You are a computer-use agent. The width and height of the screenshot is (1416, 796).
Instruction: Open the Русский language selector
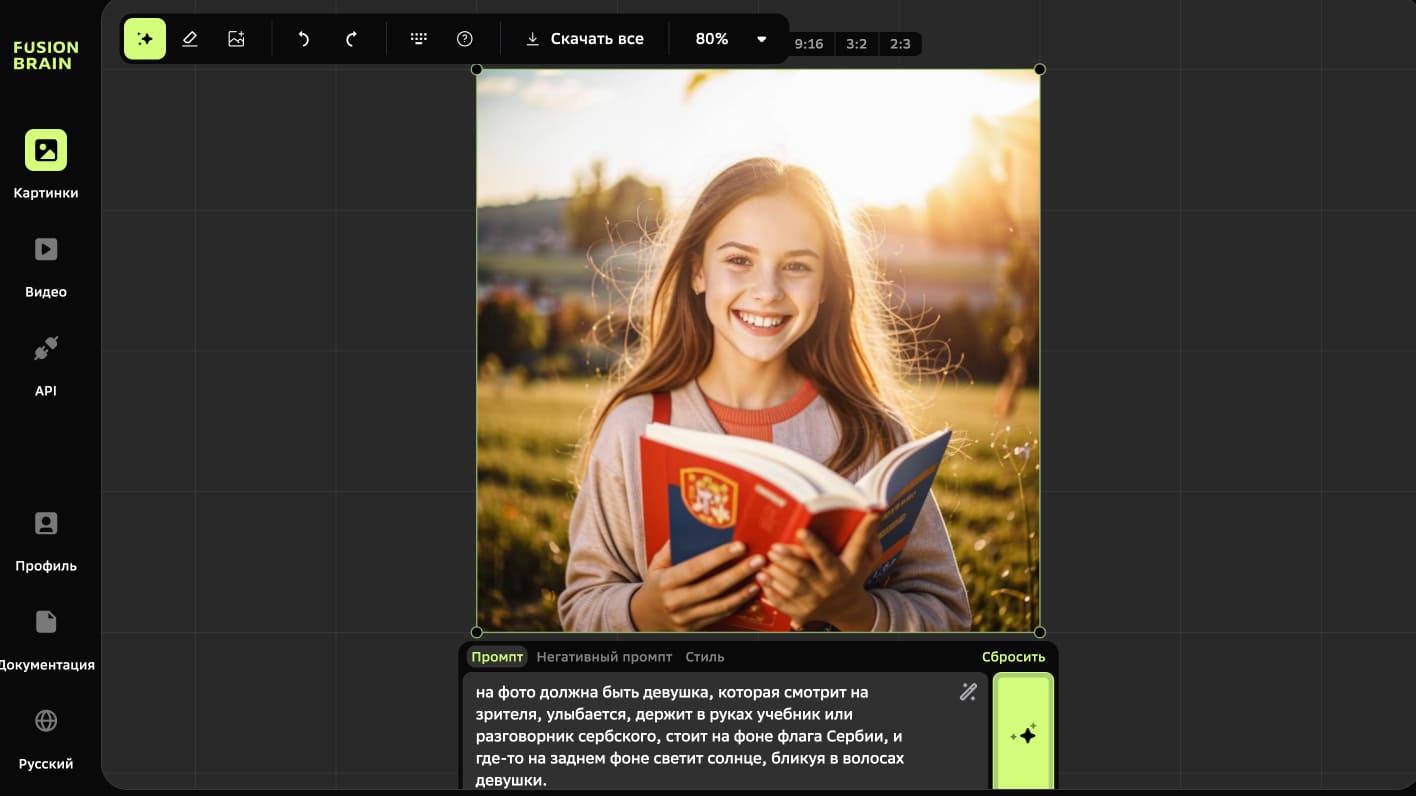[x=46, y=738]
